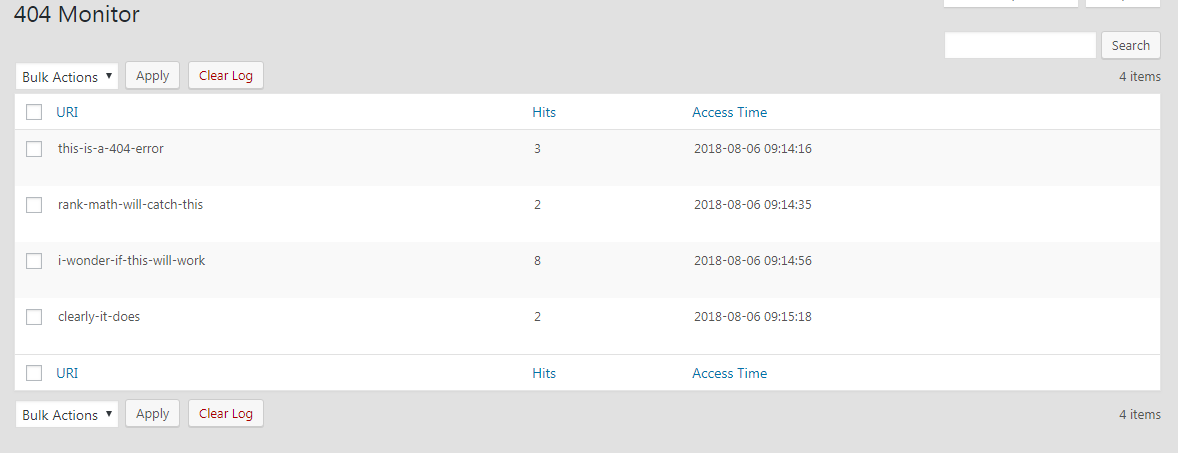Sort by Hits column header
Viewport: 1178px width, 453px height.
544,112
